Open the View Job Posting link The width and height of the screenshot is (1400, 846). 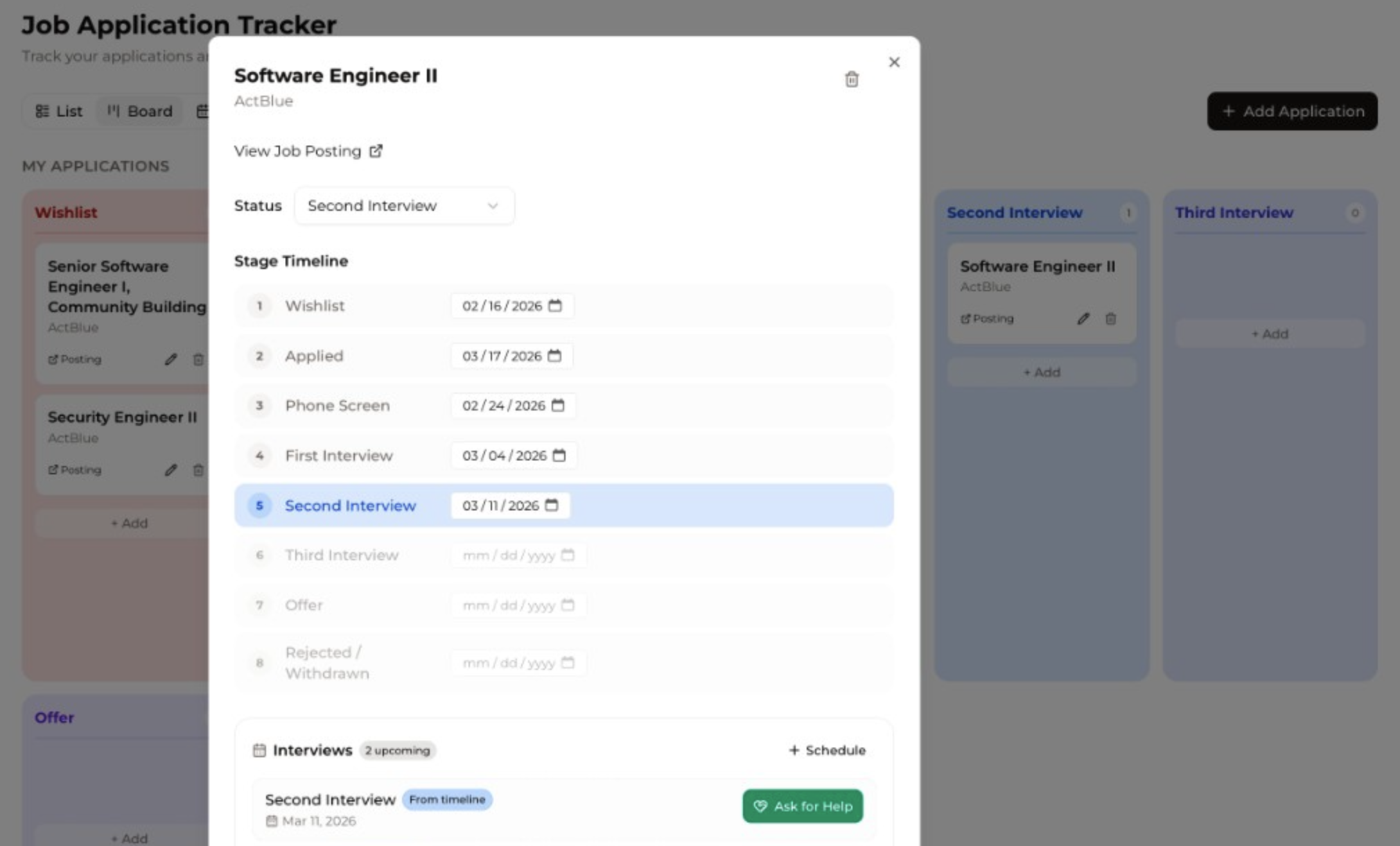308,151
